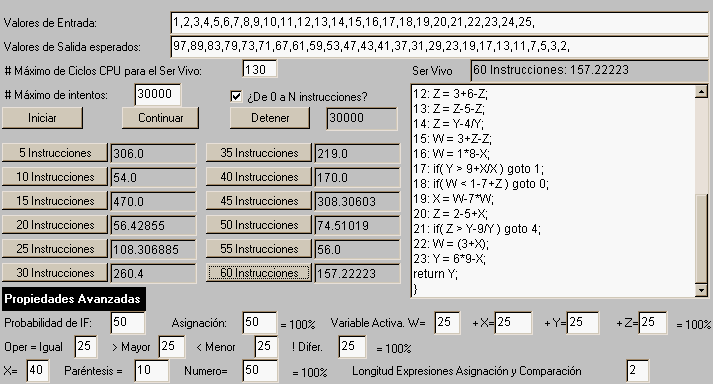The width and height of the screenshot is (713, 384).
Task: Click the Continuar button
Action: (161, 118)
